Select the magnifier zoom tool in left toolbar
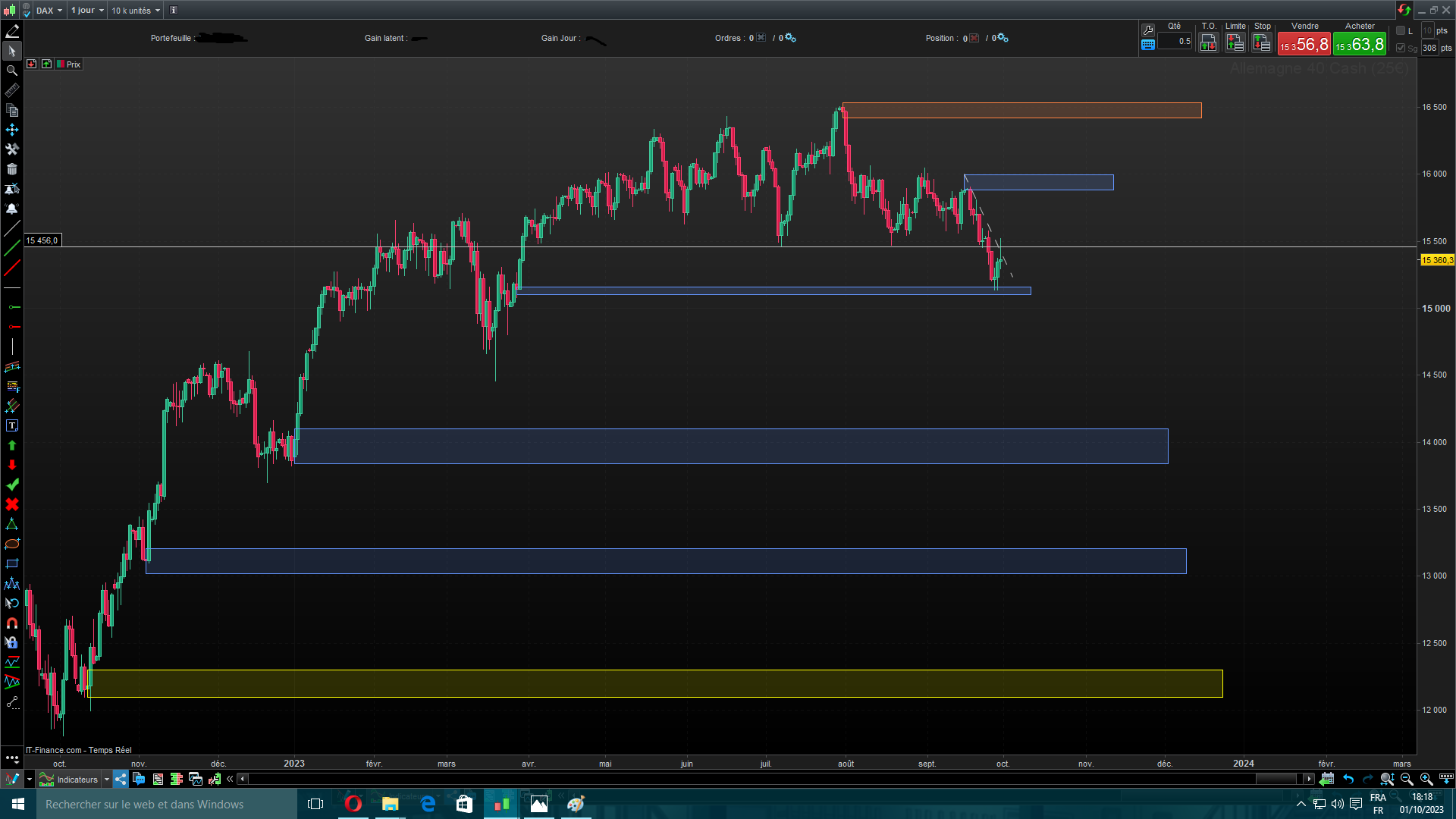 coord(12,71)
